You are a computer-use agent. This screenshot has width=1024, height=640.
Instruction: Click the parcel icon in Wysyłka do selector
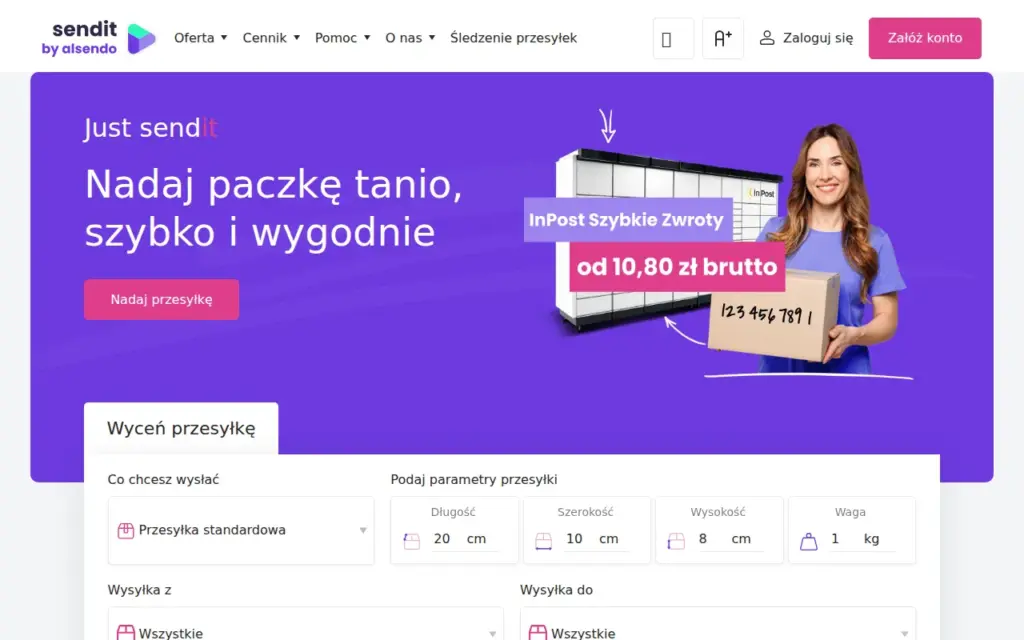click(x=537, y=632)
